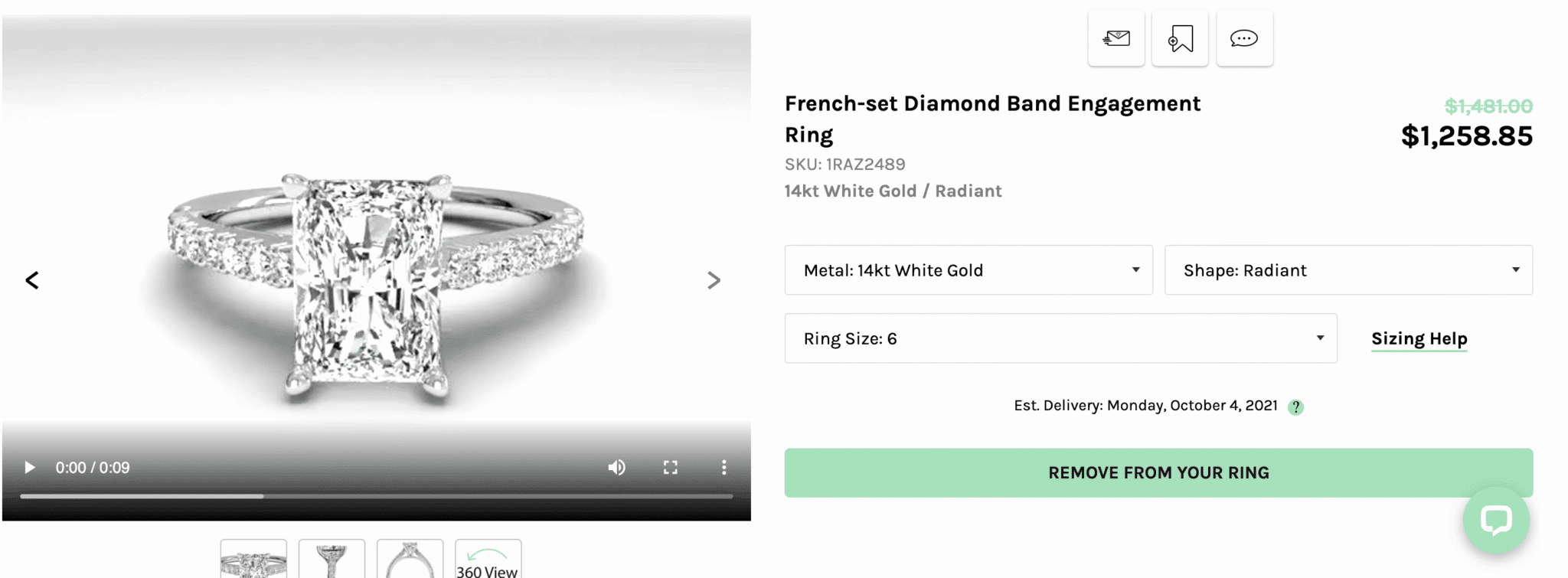Expand the Ring Size dropdown
Viewport: 1568px width, 578px height.
click(1060, 338)
